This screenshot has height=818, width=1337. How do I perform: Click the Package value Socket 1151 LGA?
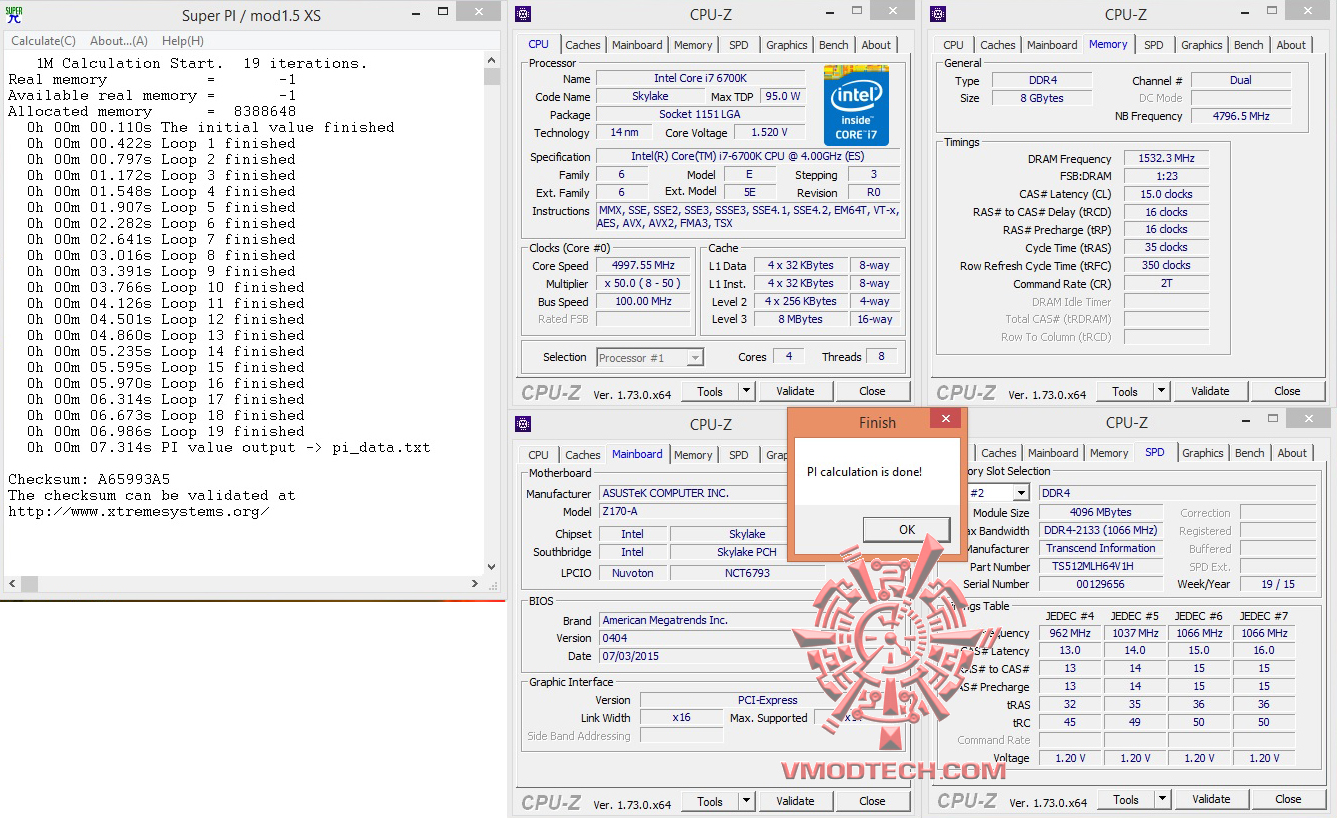pos(701,114)
